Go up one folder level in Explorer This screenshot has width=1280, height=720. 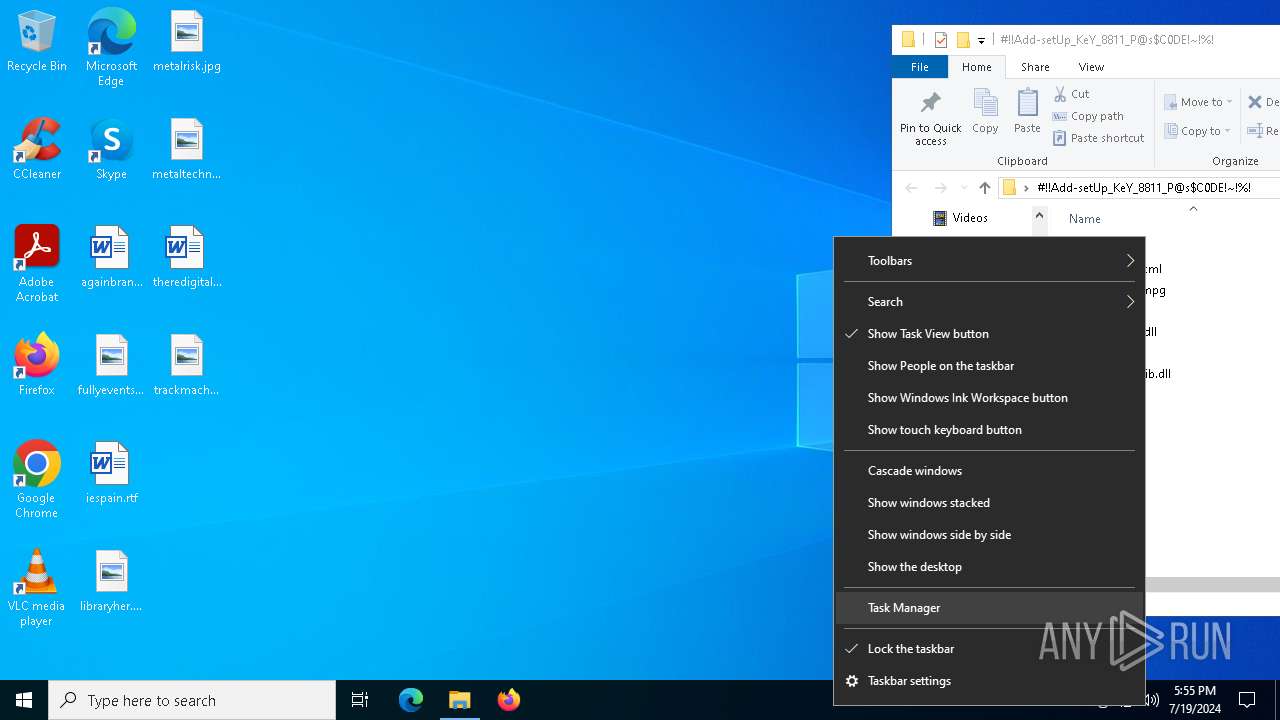point(985,188)
